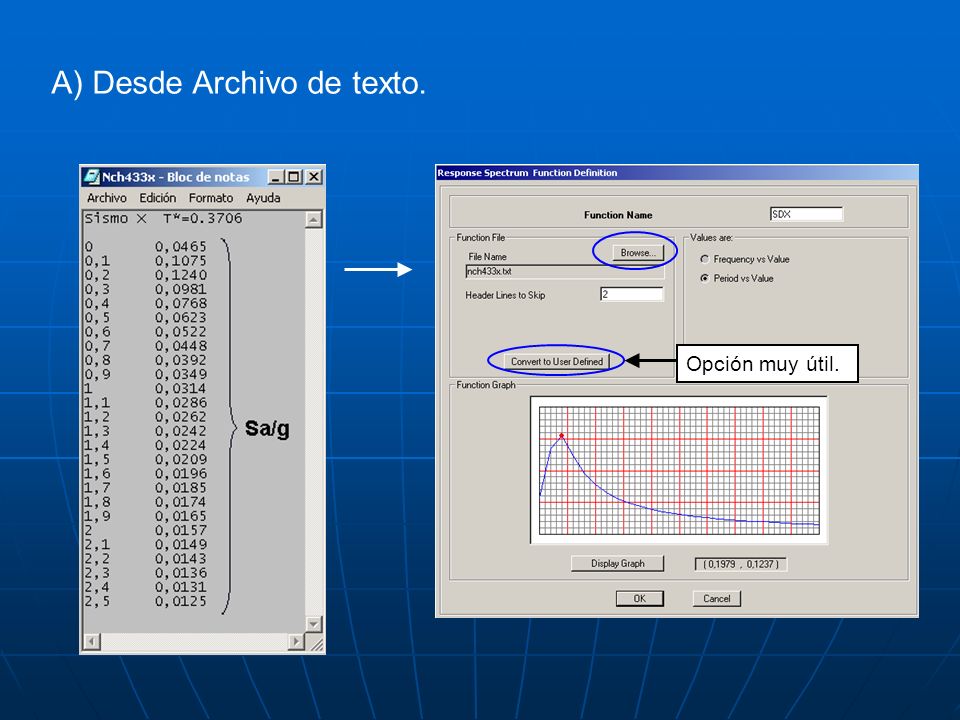Click Notepad vertical scrollbar down arrow

click(x=313, y=624)
